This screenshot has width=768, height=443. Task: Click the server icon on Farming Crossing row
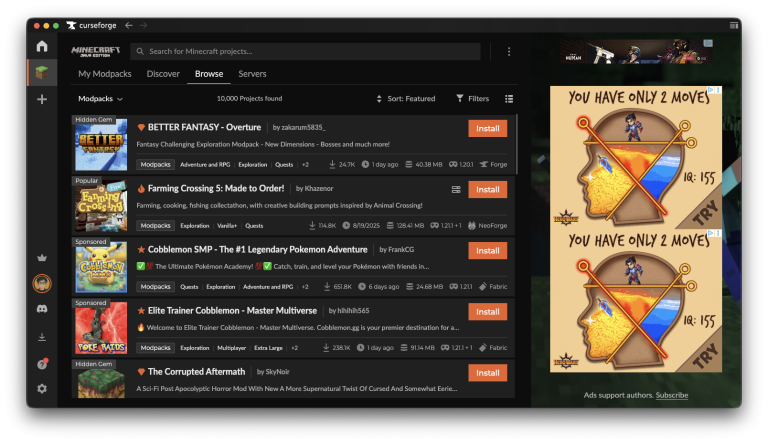pos(456,190)
